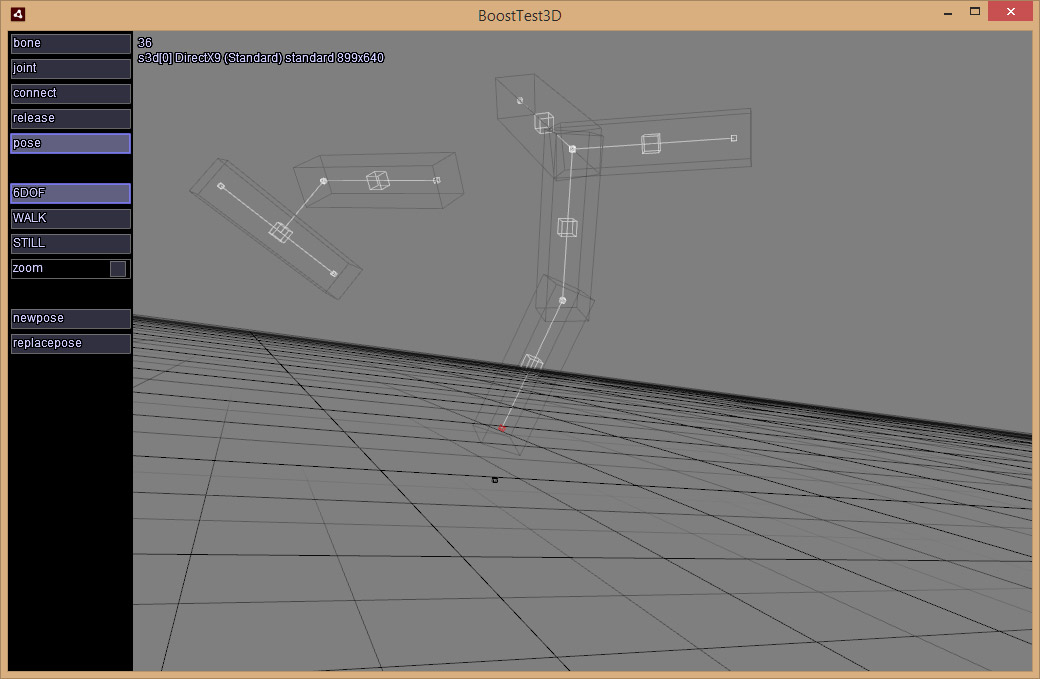Switch to WALK mode

[70, 218]
